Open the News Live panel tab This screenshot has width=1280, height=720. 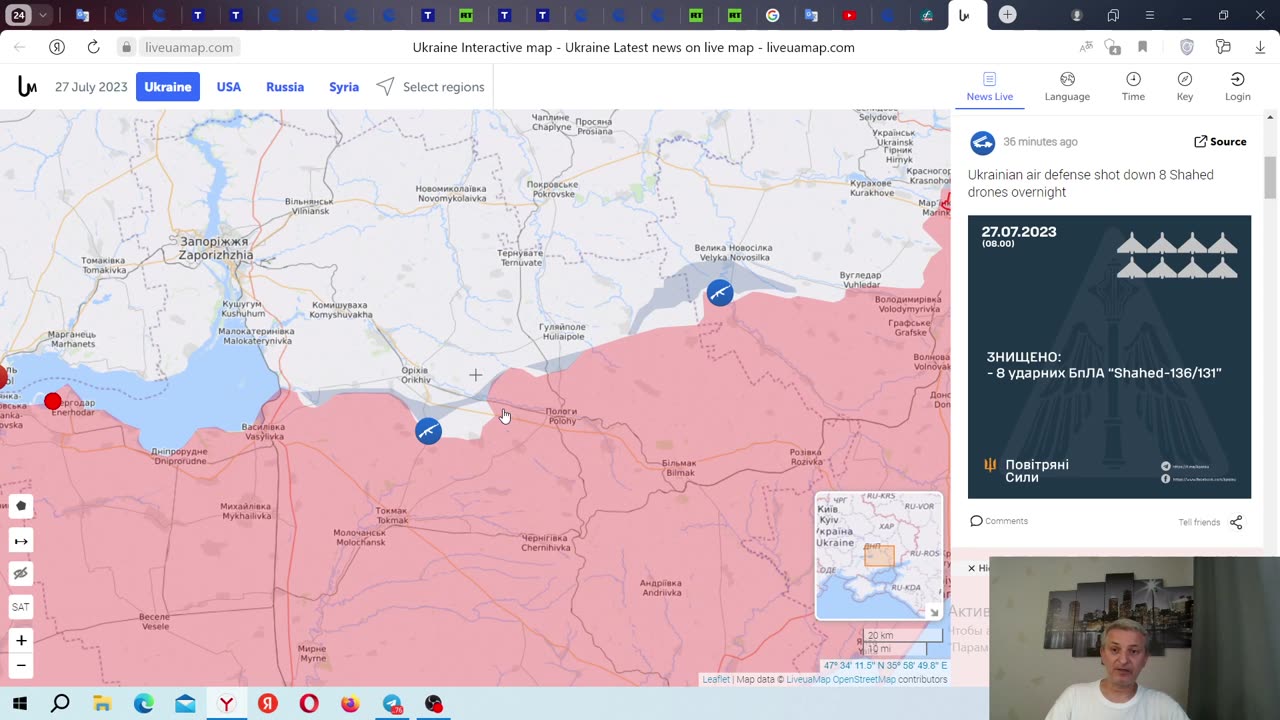pos(990,87)
